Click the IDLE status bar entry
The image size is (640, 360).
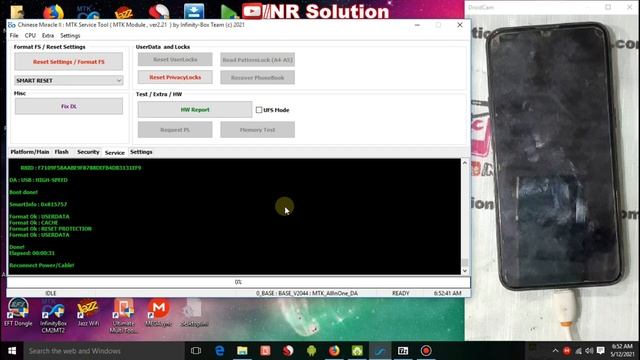pos(51,293)
